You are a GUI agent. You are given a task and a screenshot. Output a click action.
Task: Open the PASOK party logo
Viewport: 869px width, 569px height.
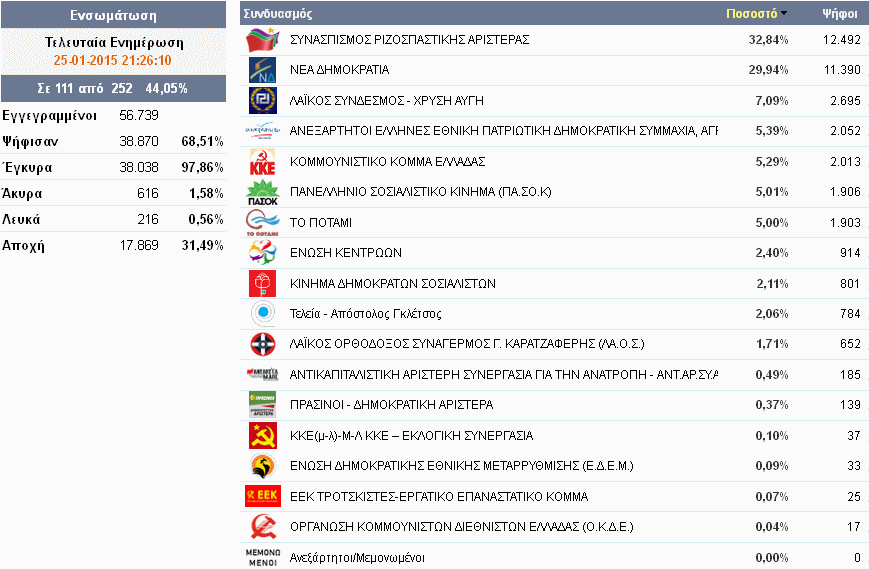pos(260,193)
